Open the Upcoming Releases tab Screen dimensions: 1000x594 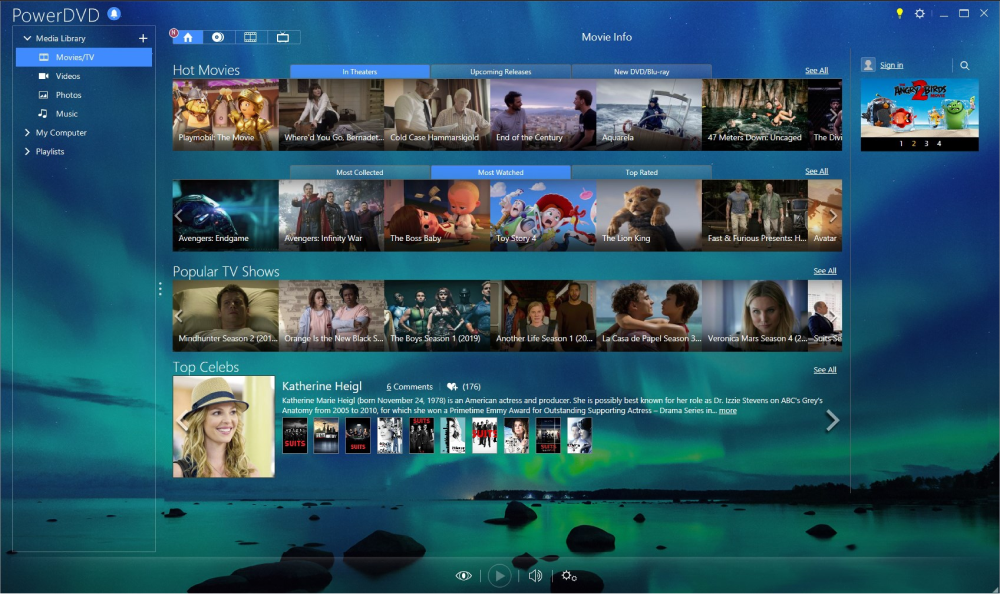(501, 71)
